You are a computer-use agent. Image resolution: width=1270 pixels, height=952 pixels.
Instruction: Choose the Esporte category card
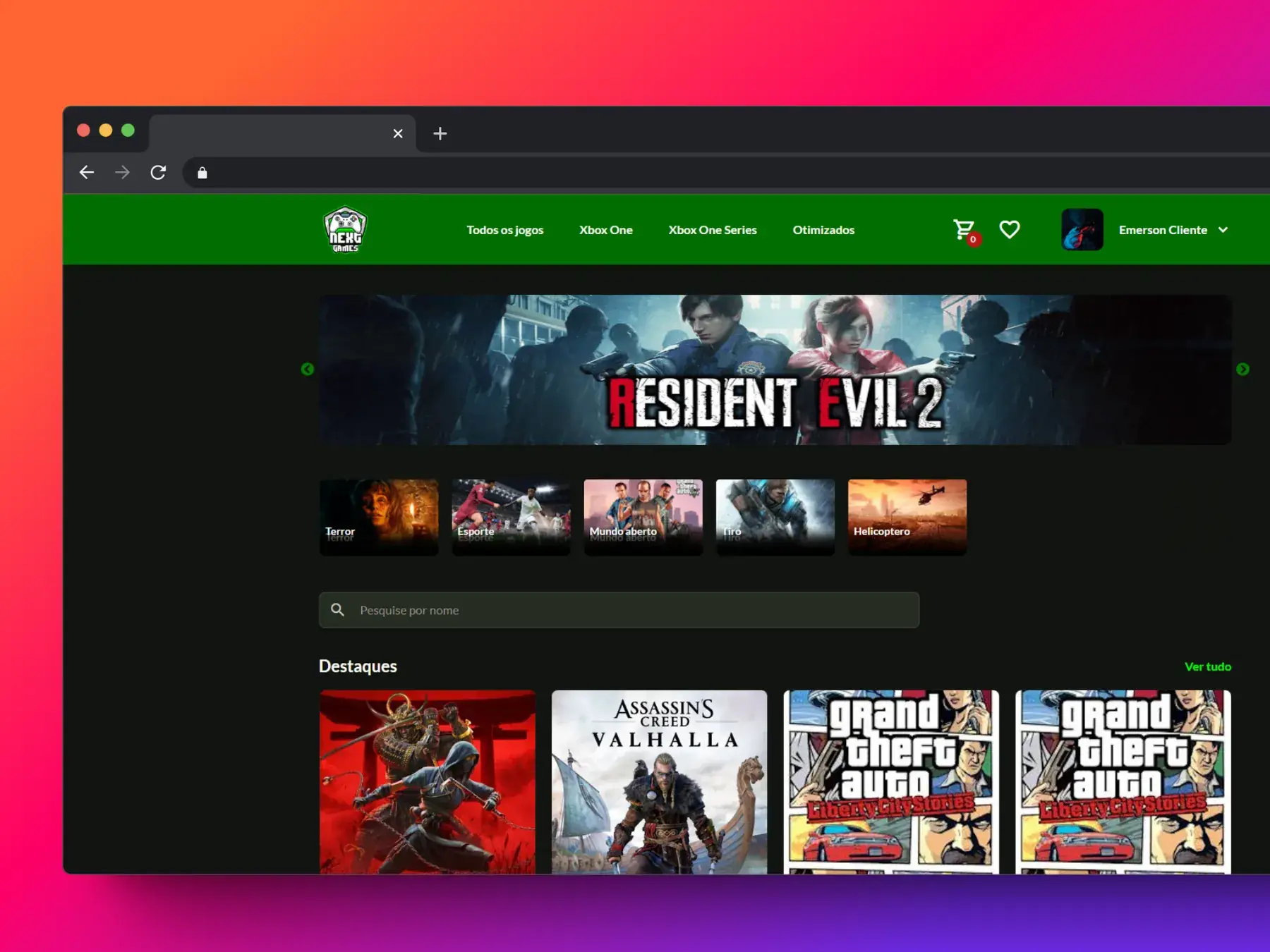511,517
